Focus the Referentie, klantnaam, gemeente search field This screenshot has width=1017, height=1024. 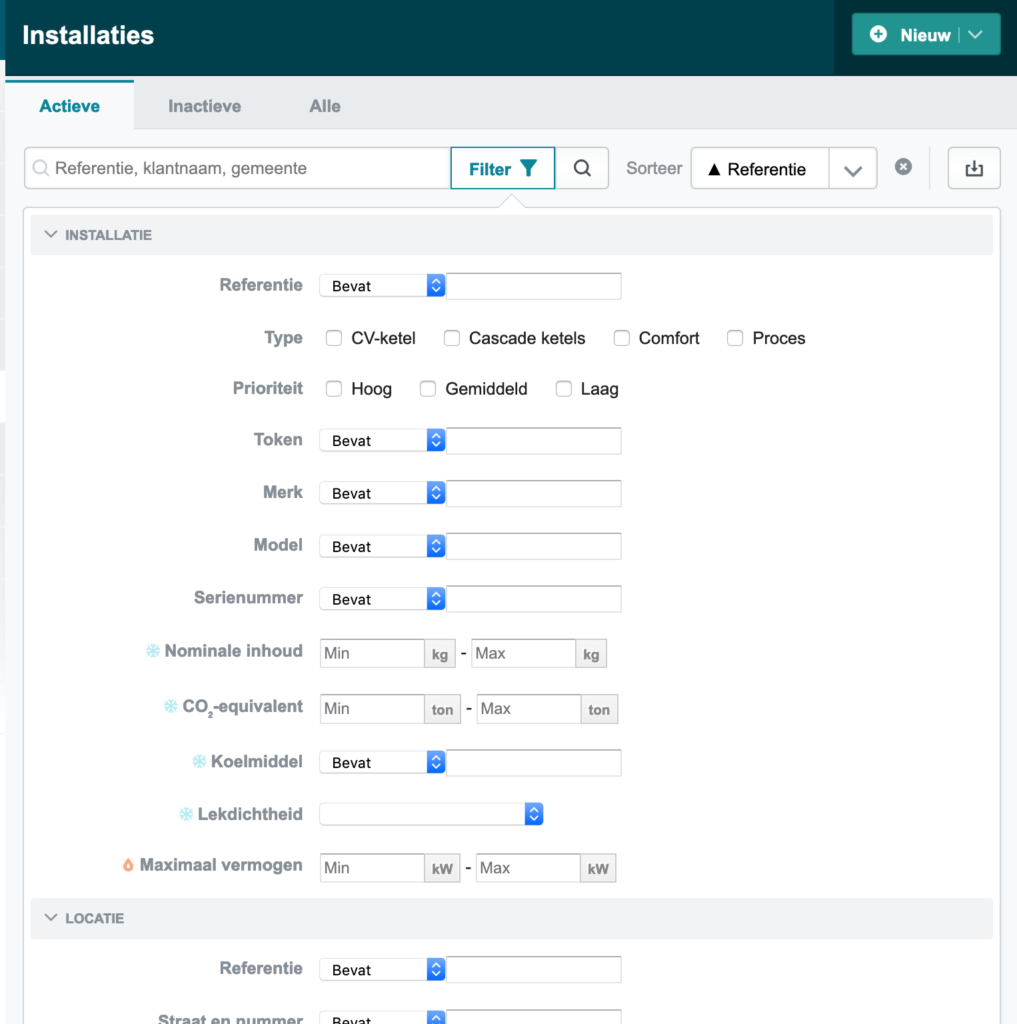tap(238, 168)
